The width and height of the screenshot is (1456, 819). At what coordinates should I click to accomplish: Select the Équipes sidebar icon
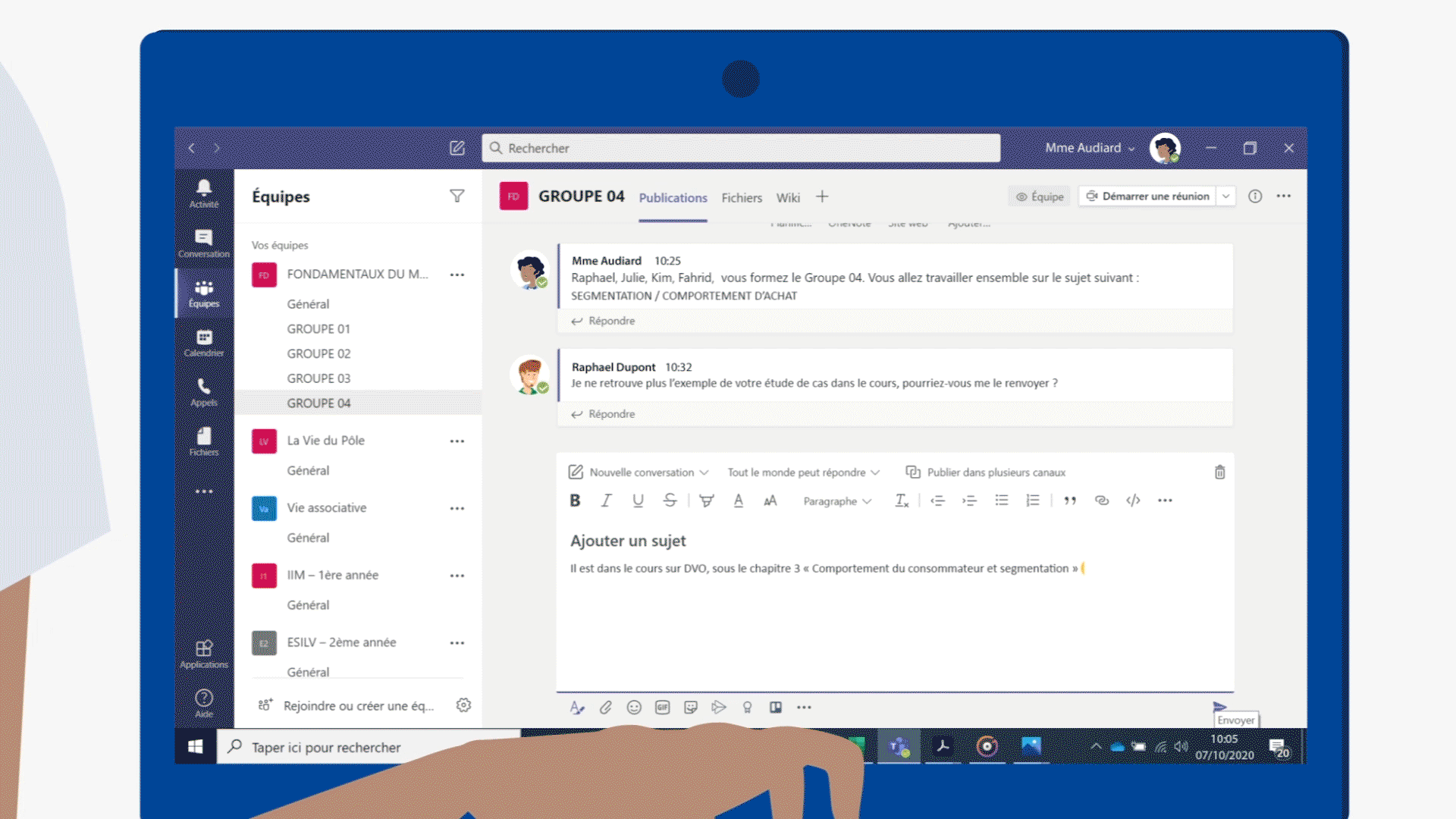point(204,293)
